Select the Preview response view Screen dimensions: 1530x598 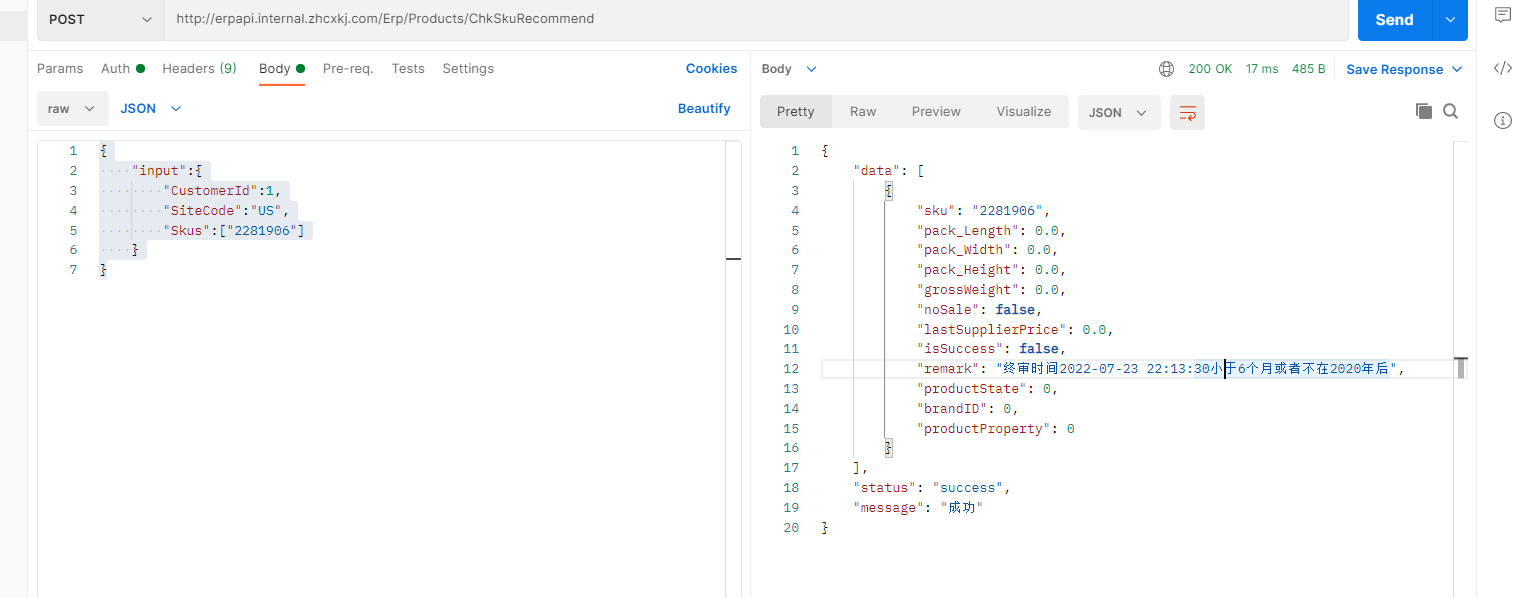pos(936,112)
